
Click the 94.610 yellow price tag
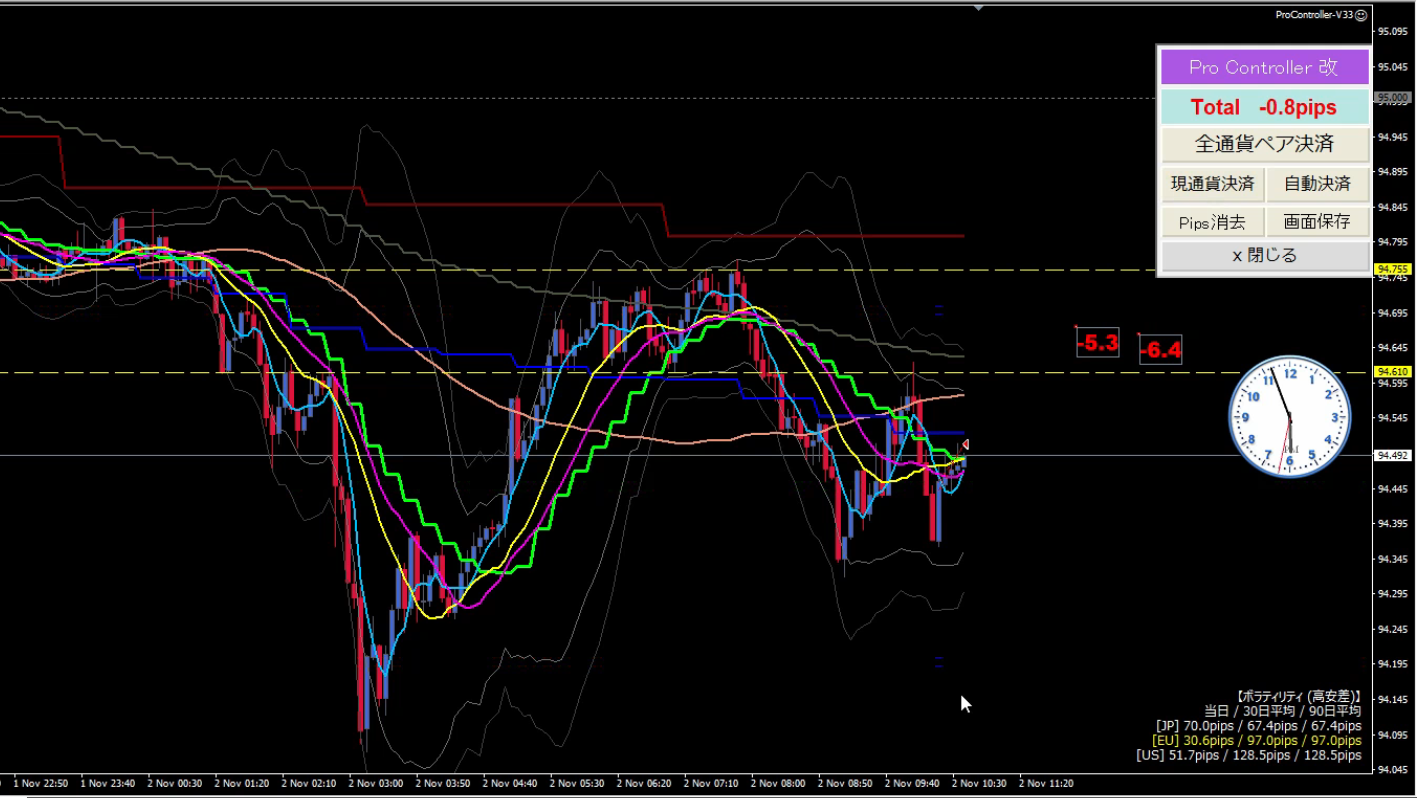[1392, 372]
